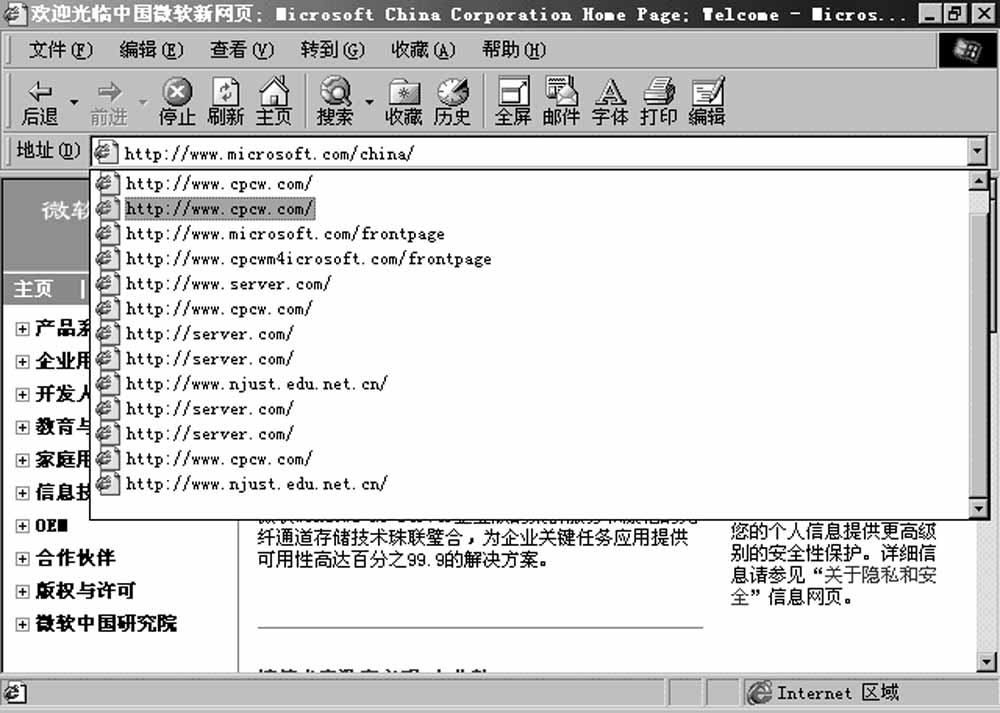The height and width of the screenshot is (713, 1000).
Task: Expand the 家庭用 tree node
Action: click(x=22, y=460)
